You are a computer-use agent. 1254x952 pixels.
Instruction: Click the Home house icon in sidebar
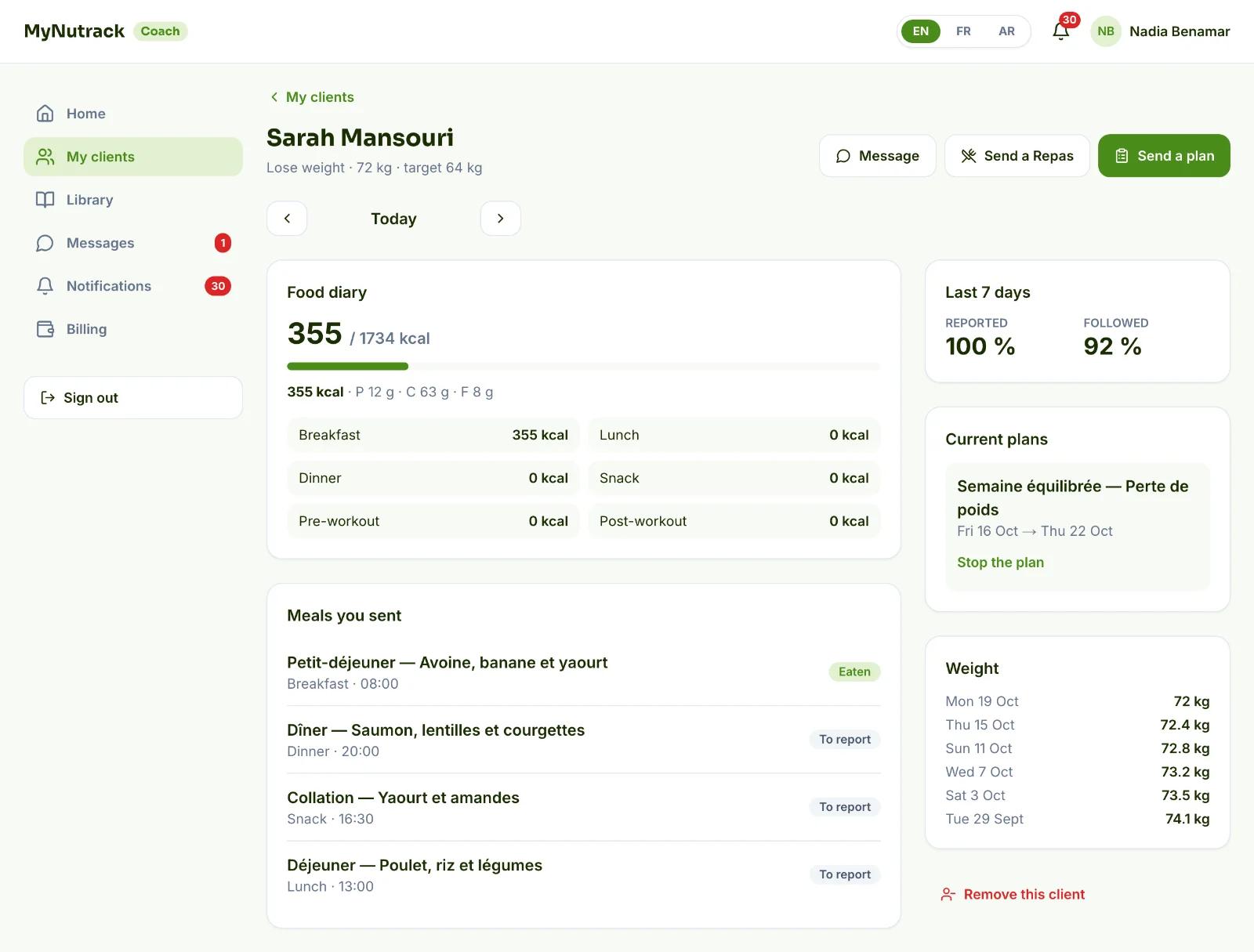(x=45, y=114)
